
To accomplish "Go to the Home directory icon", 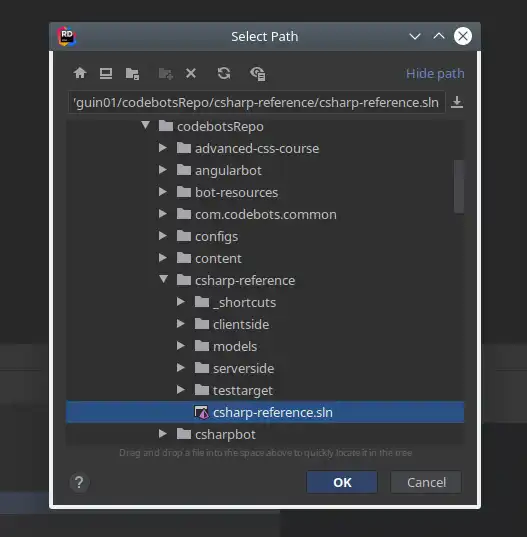I will [80, 73].
